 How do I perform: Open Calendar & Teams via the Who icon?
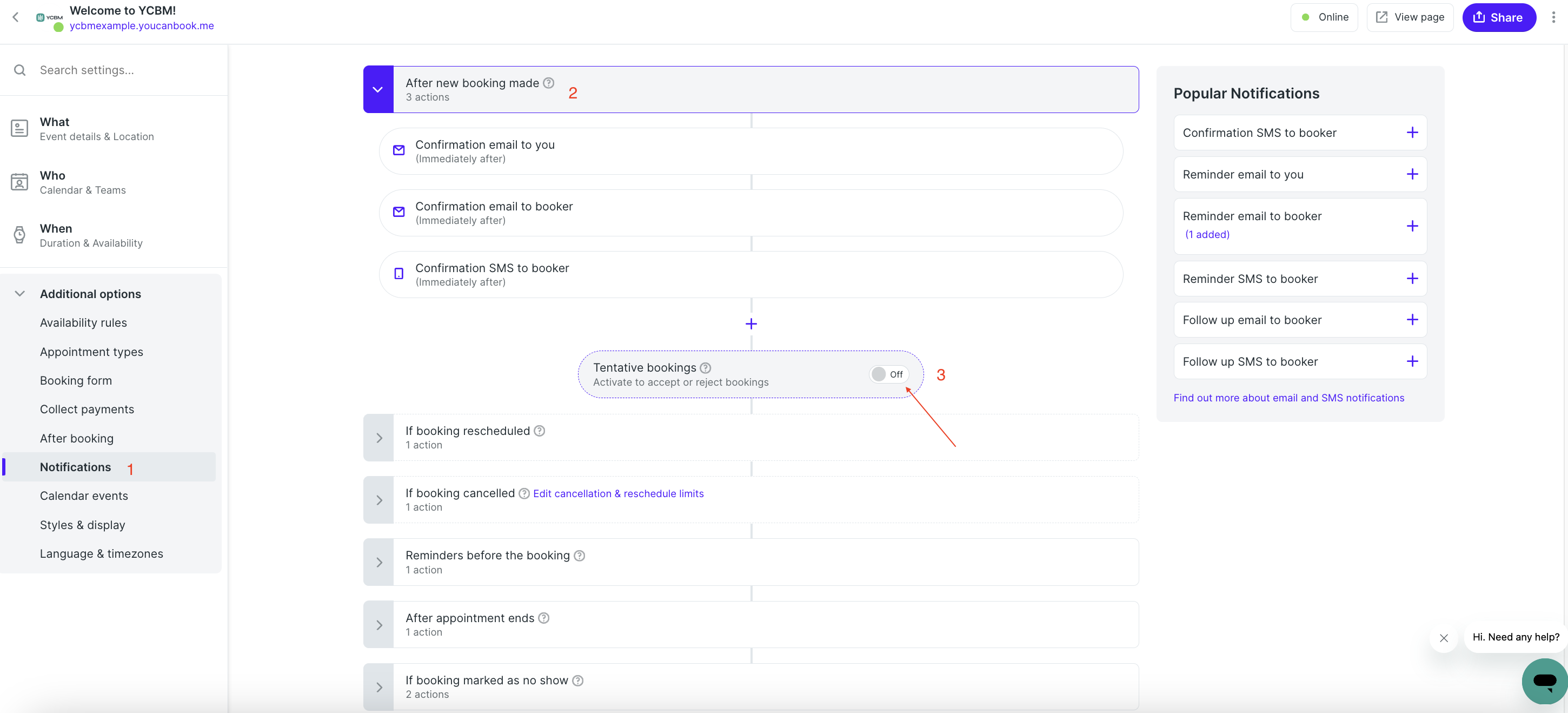pos(19,181)
